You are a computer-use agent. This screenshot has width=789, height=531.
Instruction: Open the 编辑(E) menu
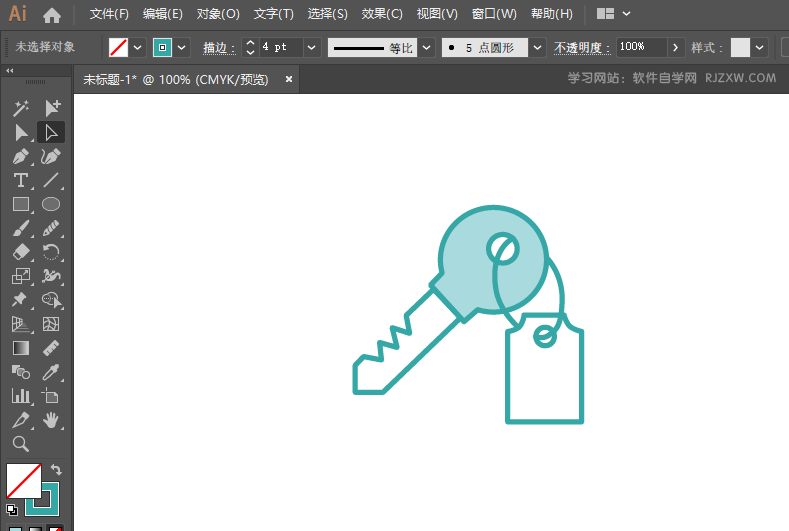point(163,14)
